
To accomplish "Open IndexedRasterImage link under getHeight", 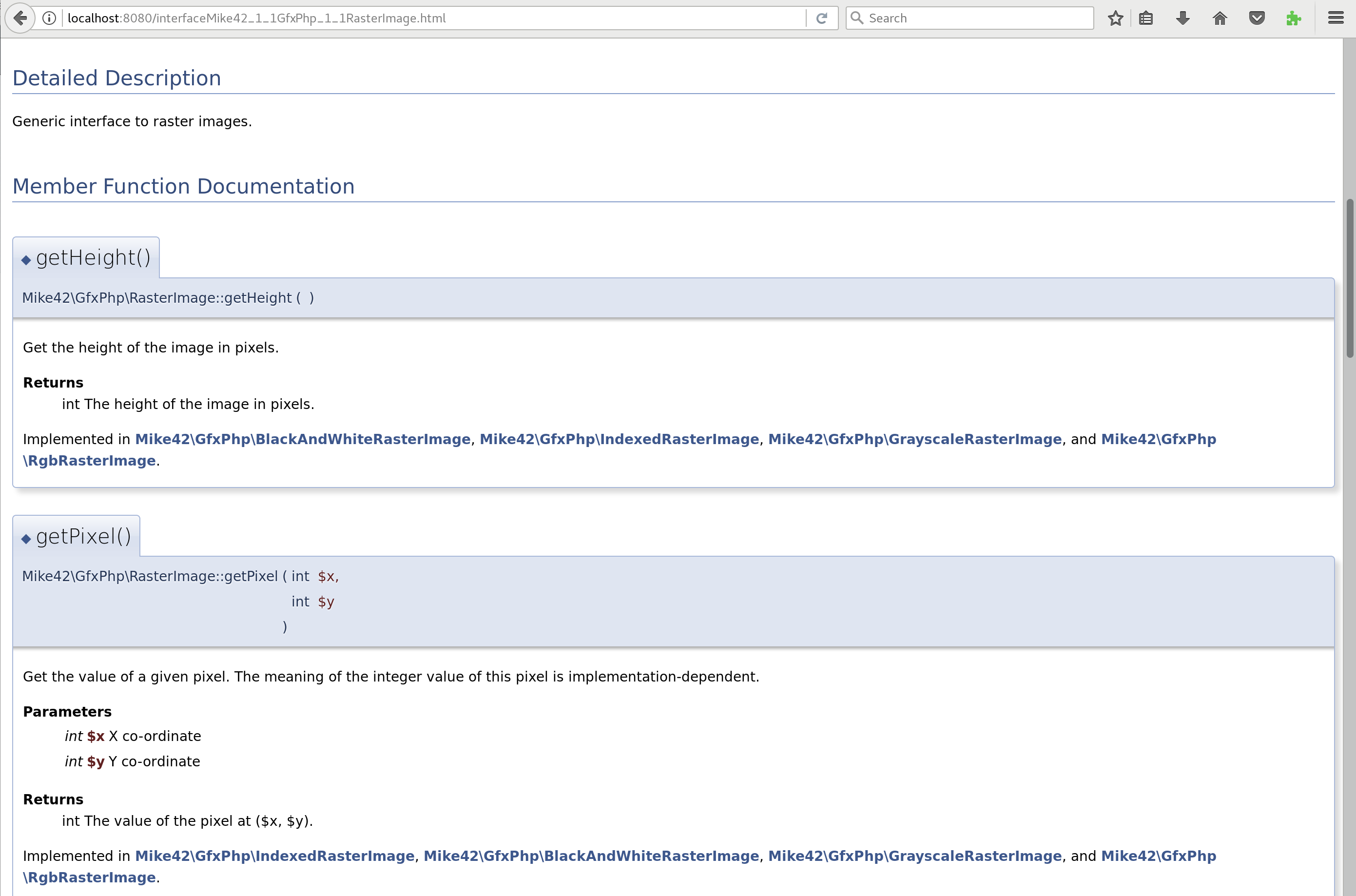I will (619, 439).
